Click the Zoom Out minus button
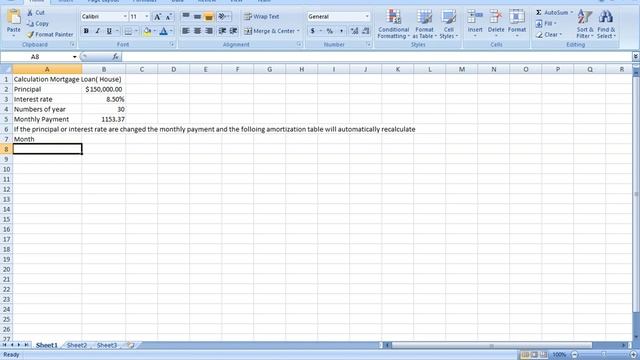640x360 pixels. coord(575,355)
